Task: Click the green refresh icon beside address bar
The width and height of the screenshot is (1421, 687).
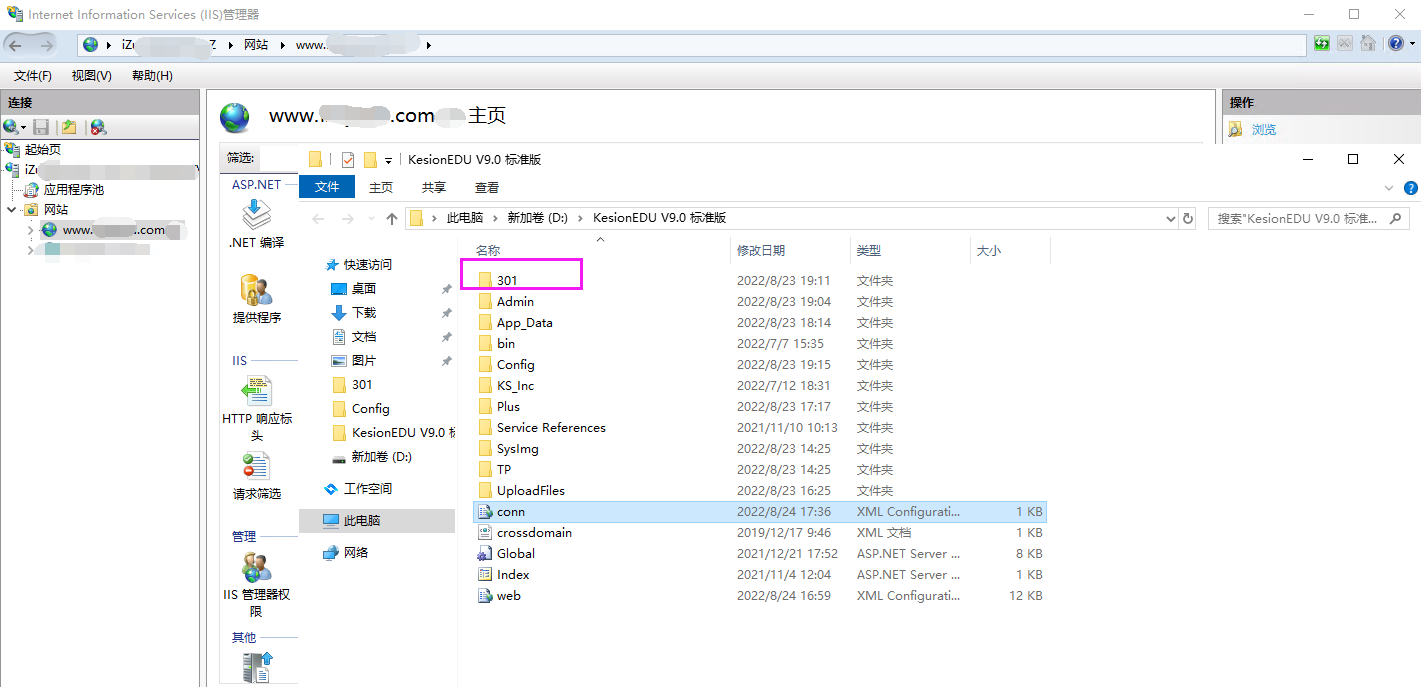Action: coord(1322,44)
